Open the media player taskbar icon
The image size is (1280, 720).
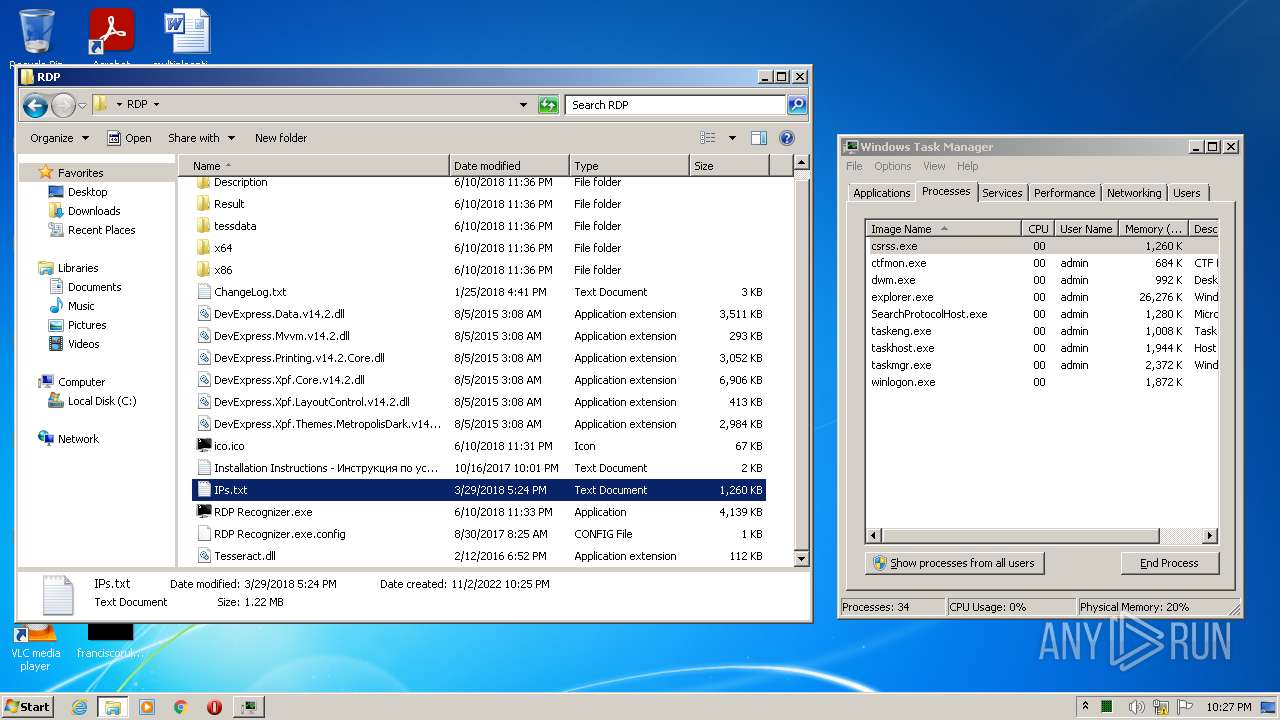(x=147, y=707)
